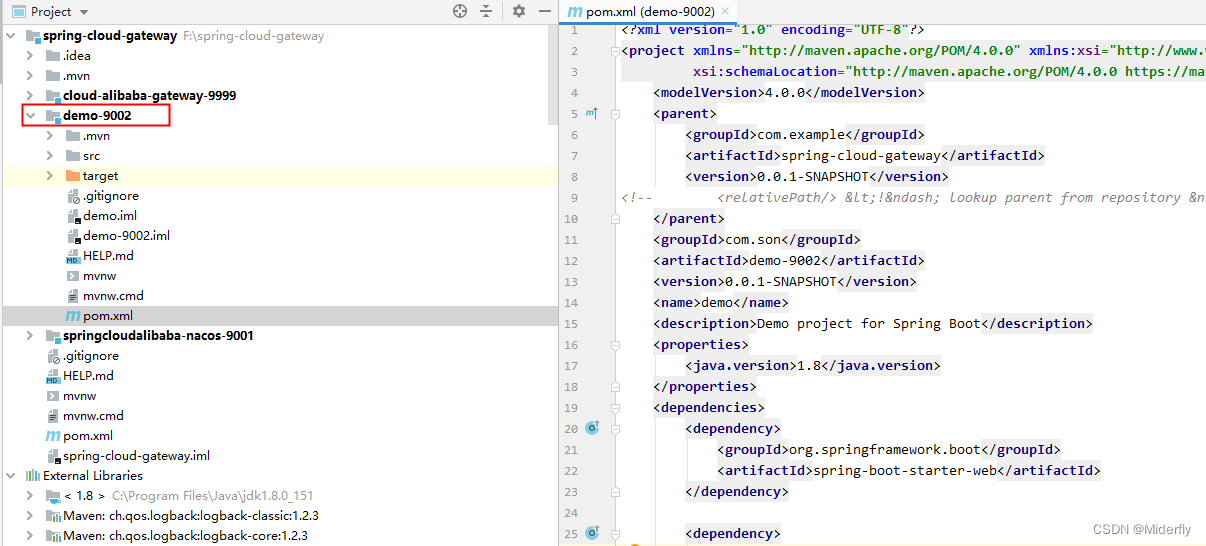1206x546 pixels.
Task: Click the Maven icon in the pom.xml editor tab
Action: tap(574, 12)
